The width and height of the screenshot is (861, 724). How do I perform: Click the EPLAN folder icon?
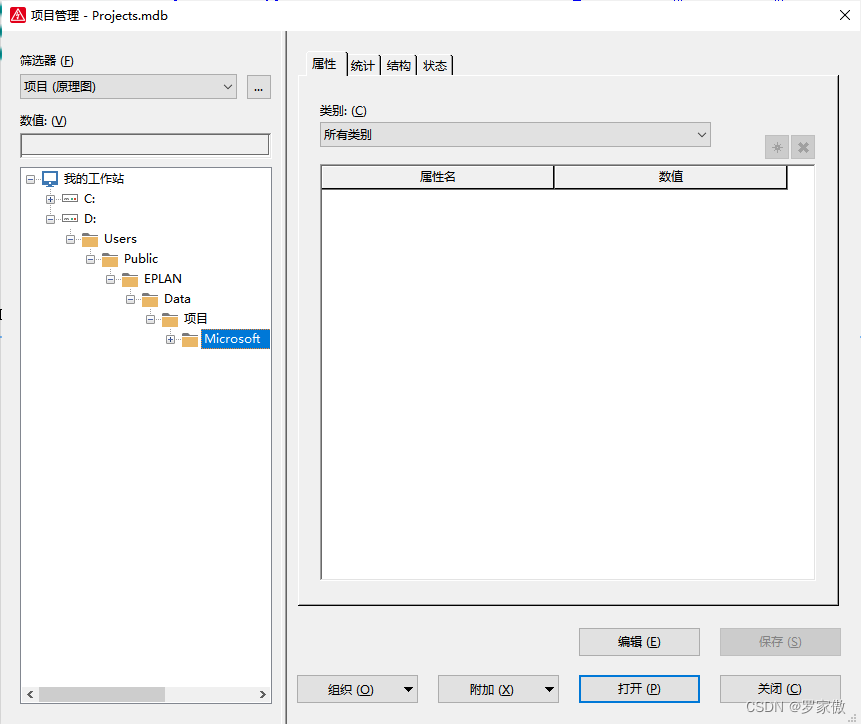tap(130, 279)
